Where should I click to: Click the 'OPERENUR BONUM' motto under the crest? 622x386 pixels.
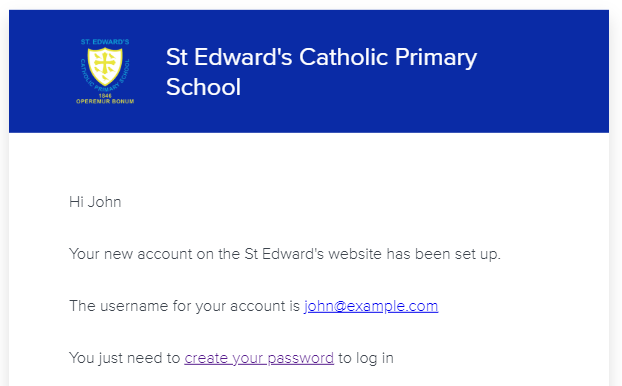pos(105,102)
